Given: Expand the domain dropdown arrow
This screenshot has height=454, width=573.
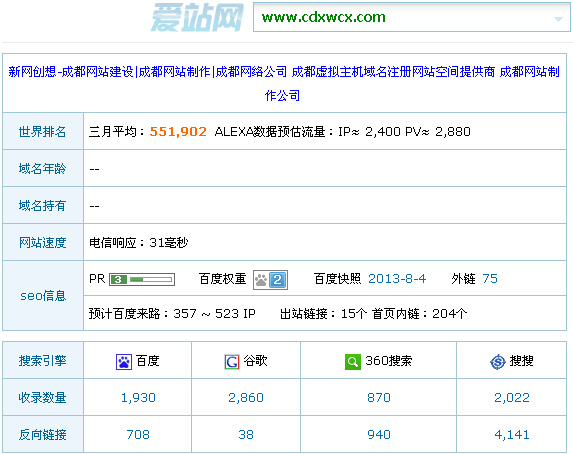Looking at the screenshot, I should (x=558, y=19).
